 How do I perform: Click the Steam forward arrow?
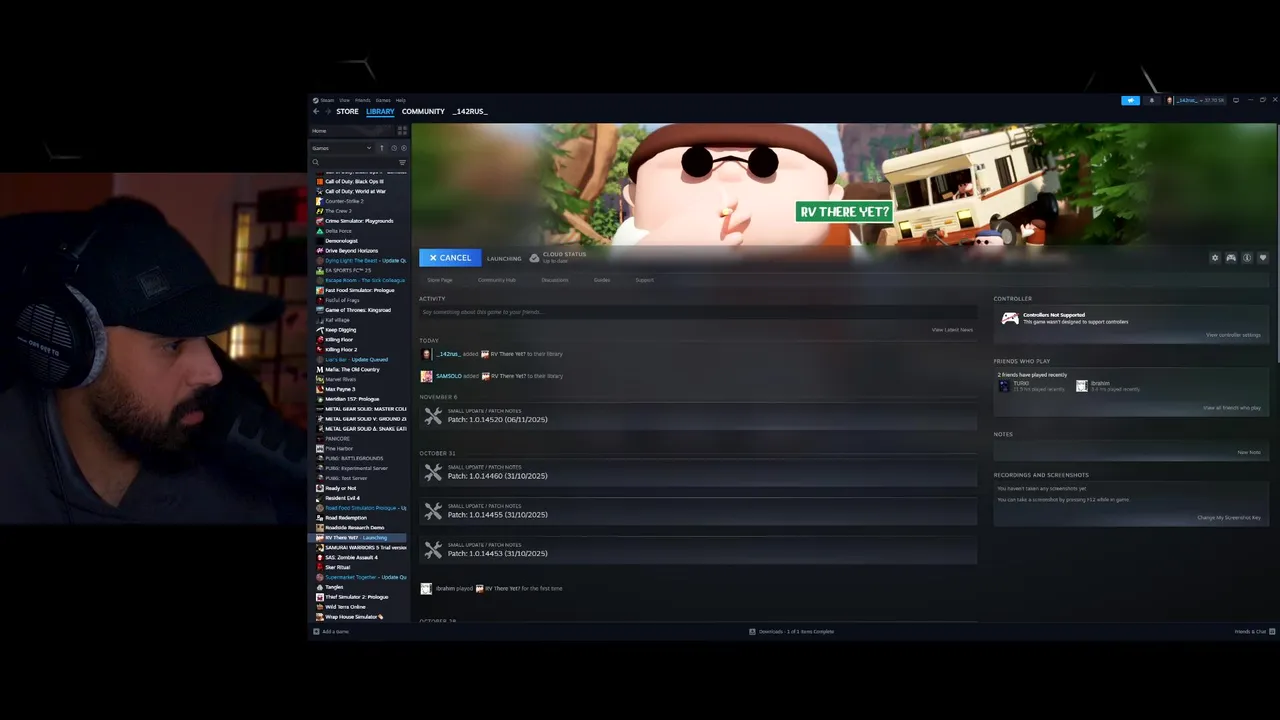[x=326, y=111]
